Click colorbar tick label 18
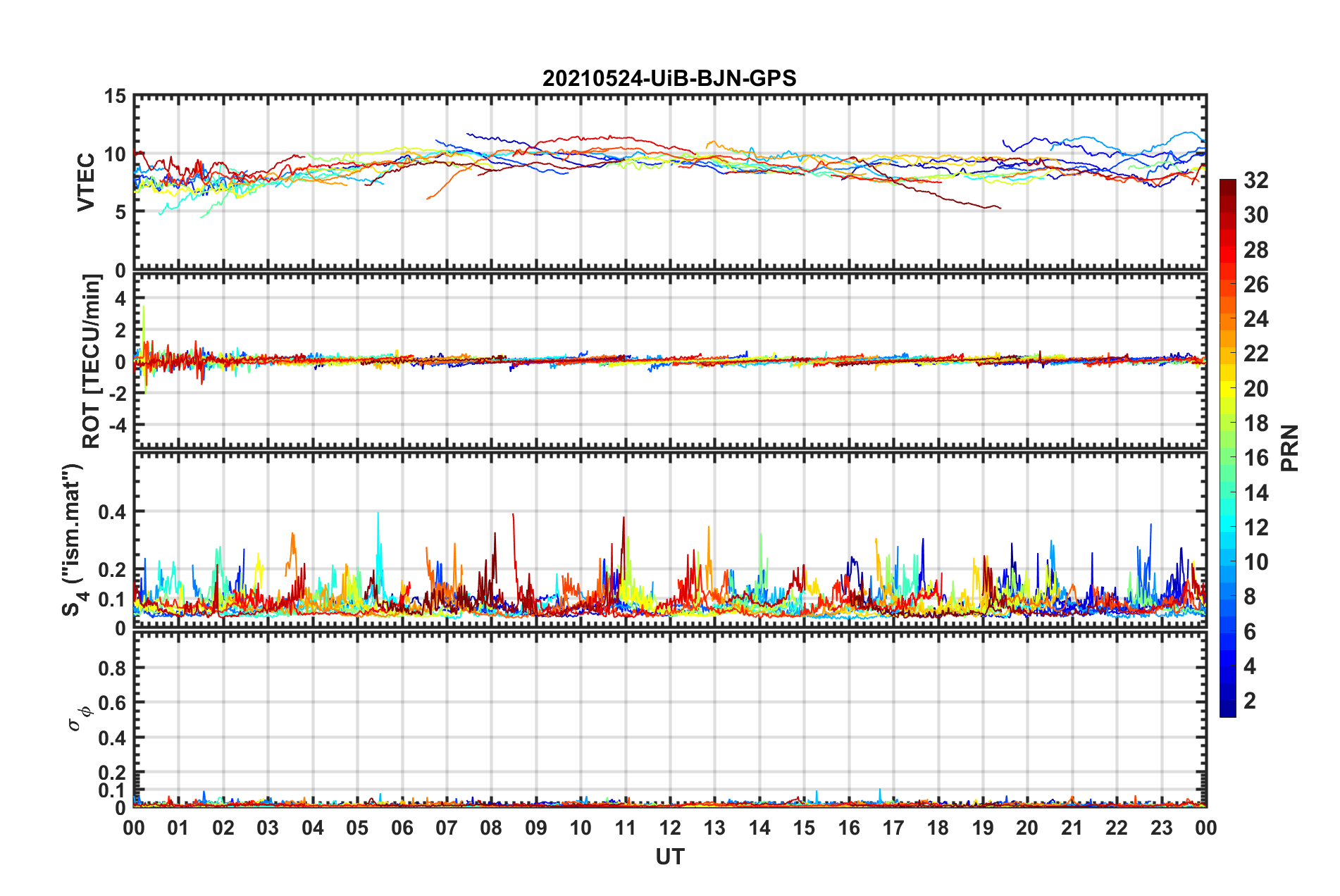The image size is (1340, 896). click(x=1256, y=423)
